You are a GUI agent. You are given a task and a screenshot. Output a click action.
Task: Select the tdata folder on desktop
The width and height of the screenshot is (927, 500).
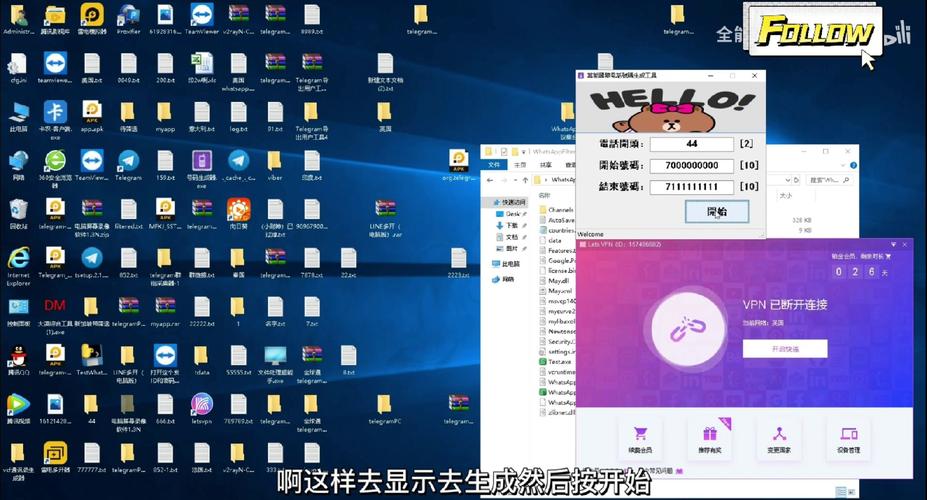[x=202, y=361]
